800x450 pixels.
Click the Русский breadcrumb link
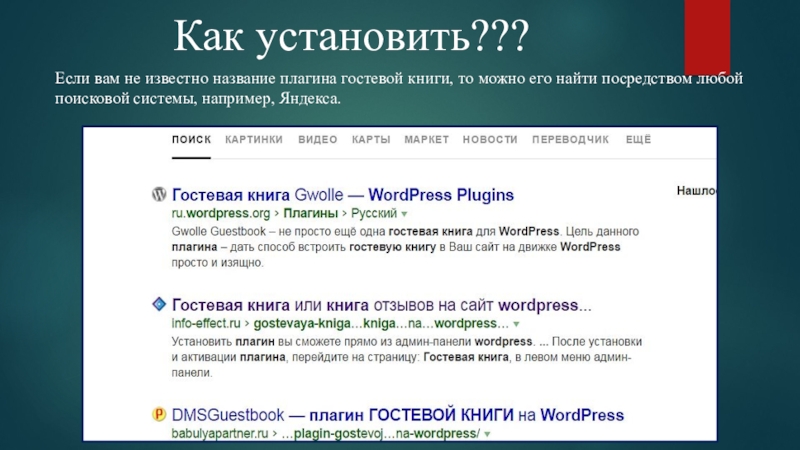pyautogui.click(x=374, y=213)
